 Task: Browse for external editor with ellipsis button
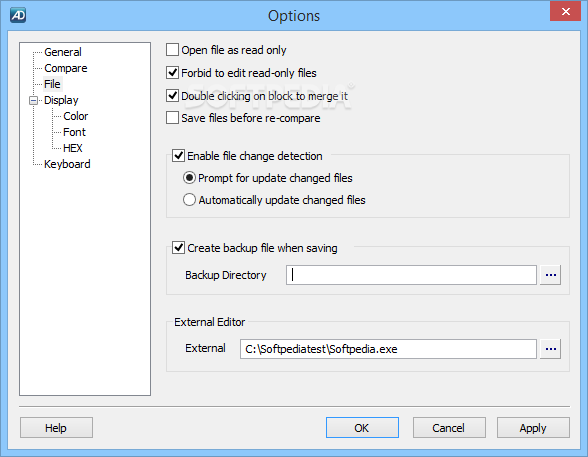click(x=550, y=349)
